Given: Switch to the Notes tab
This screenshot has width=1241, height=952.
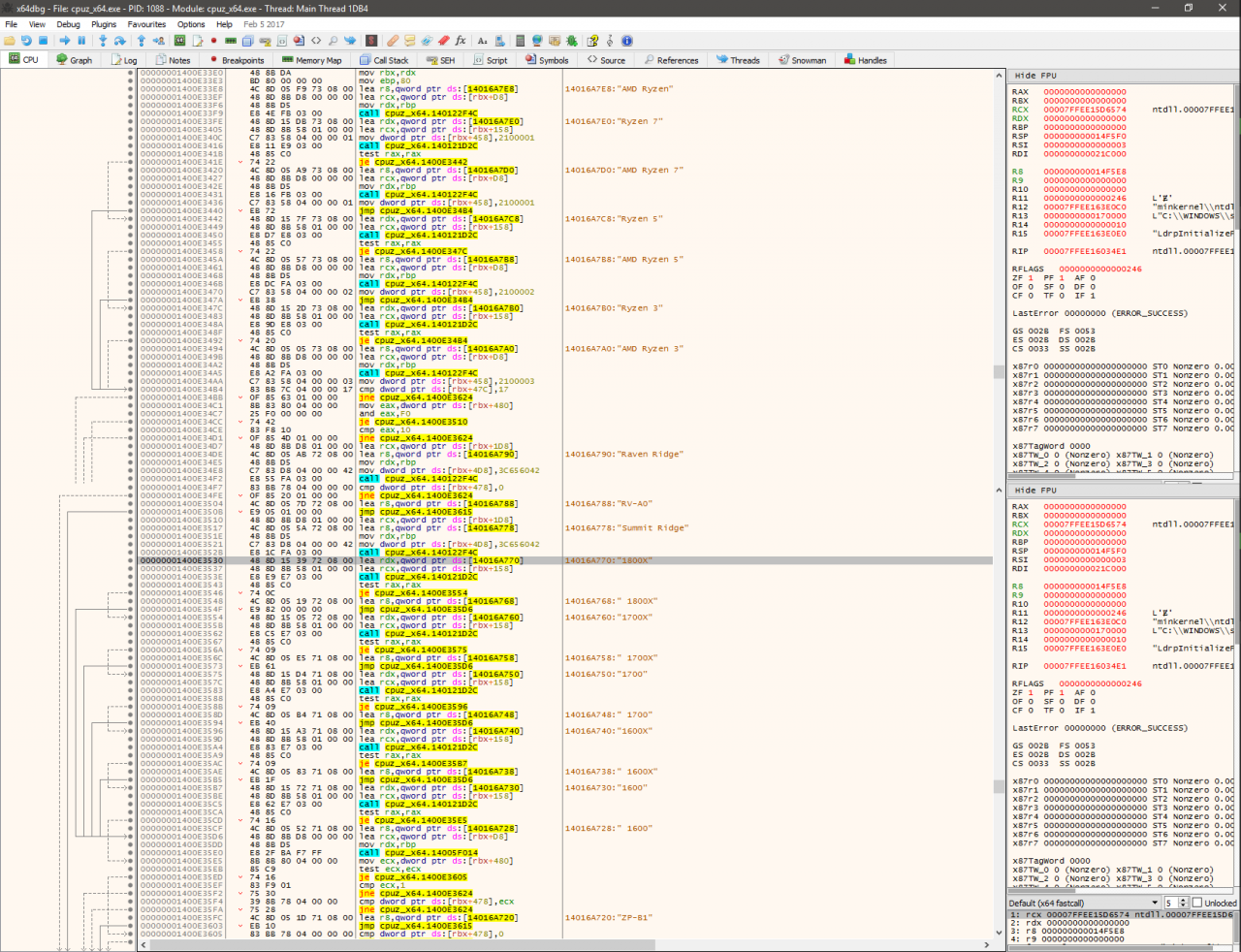Looking at the screenshot, I should tap(174, 60).
